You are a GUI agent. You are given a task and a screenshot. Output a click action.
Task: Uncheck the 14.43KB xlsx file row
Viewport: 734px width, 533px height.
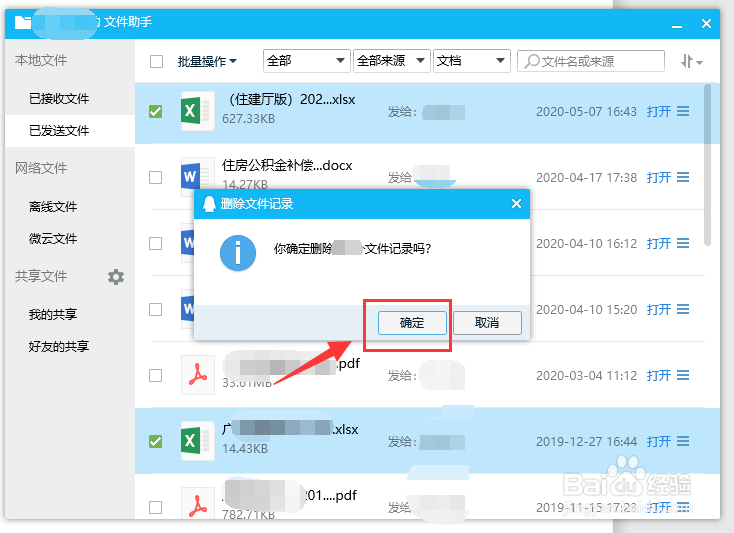[155, 441]
